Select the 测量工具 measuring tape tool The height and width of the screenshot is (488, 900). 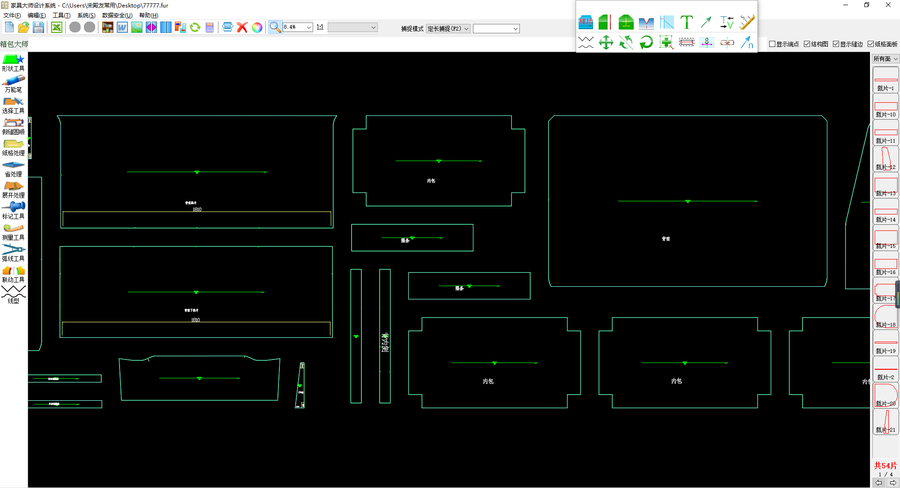click(x=13, y=232)
